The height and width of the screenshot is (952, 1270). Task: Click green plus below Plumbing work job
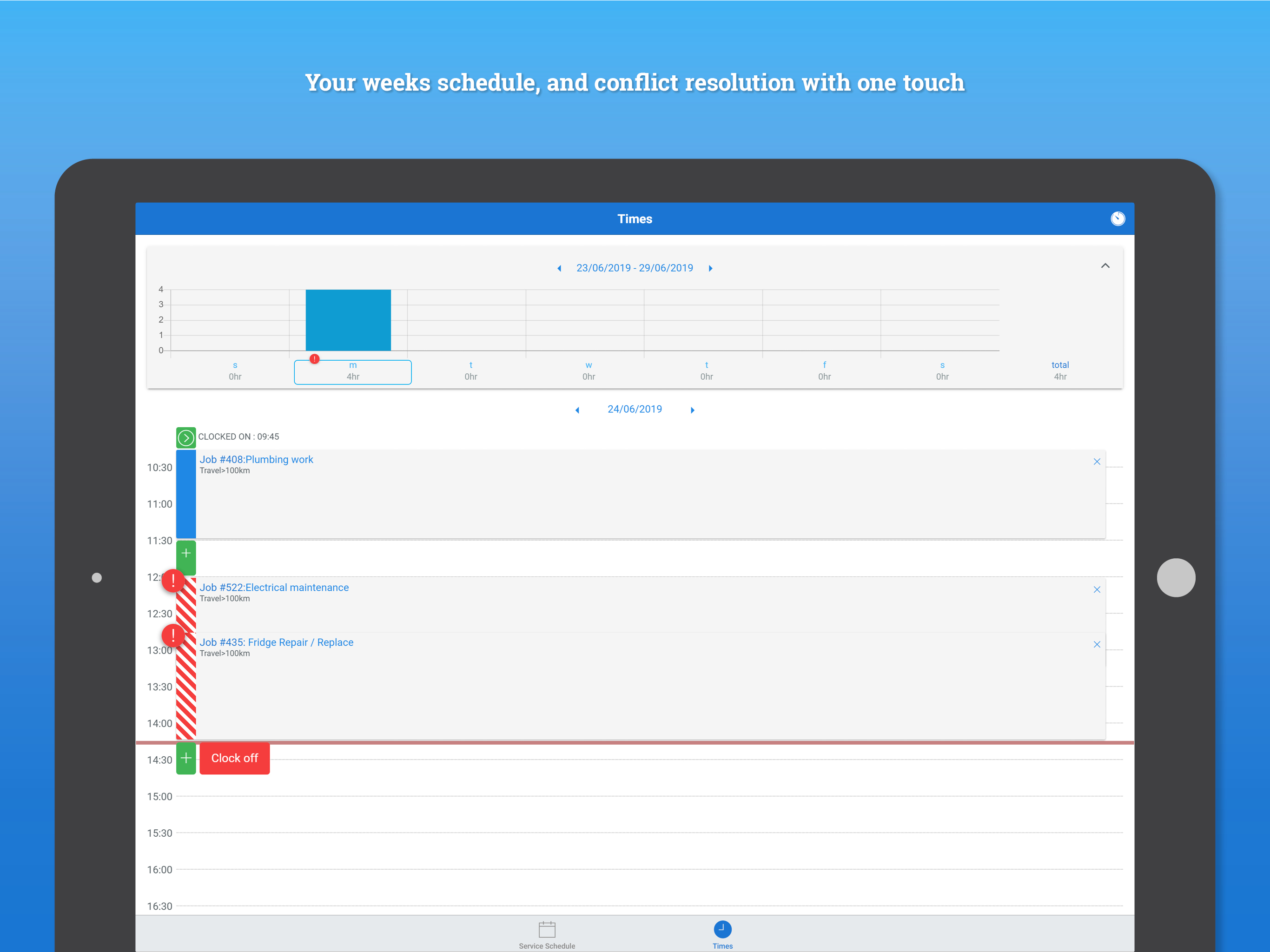pos(185,554)
